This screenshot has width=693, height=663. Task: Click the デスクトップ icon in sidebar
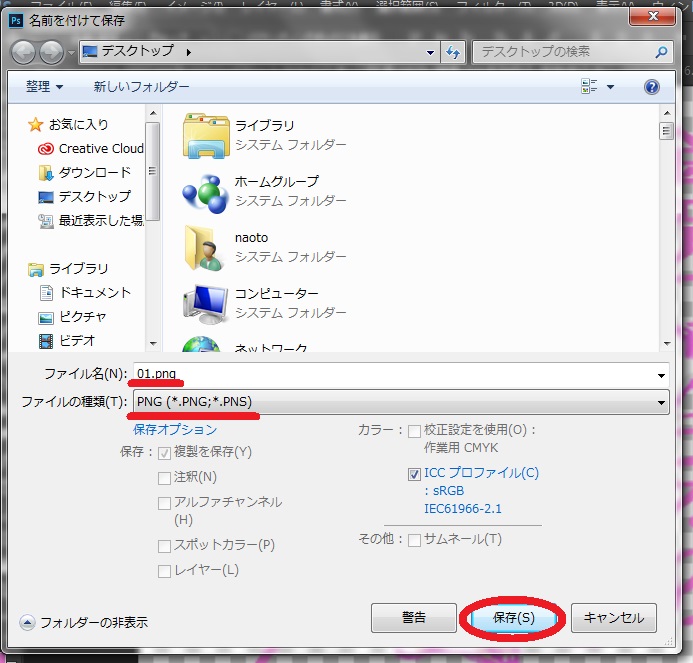[46, 197]
